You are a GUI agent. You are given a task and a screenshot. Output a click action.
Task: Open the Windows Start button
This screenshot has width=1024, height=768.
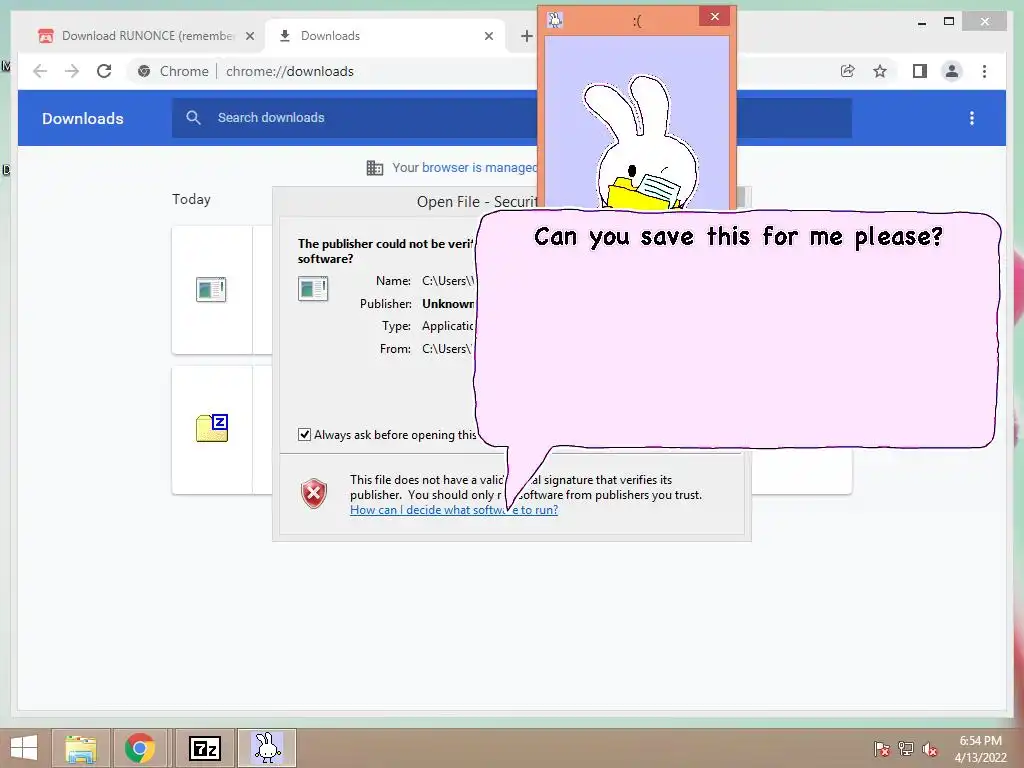pyautogui.click(x=24, y=748)
